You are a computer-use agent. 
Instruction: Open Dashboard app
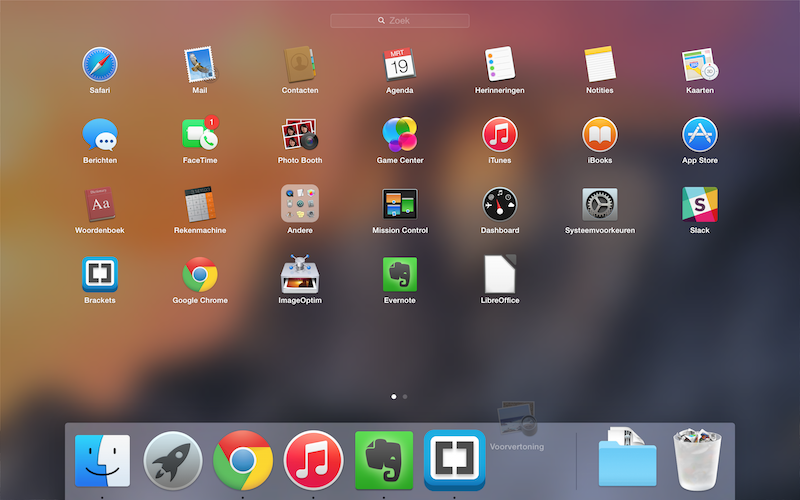pos(499,204)
